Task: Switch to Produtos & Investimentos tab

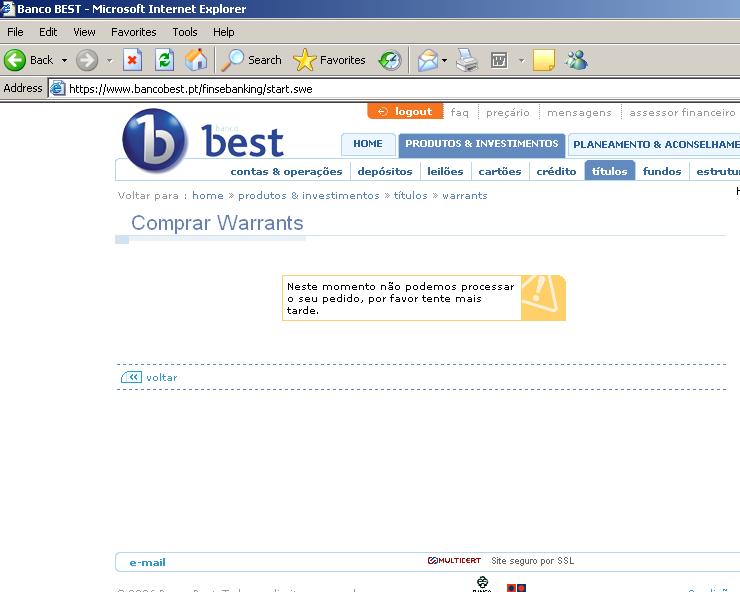Action: click(x=482, y=144)
